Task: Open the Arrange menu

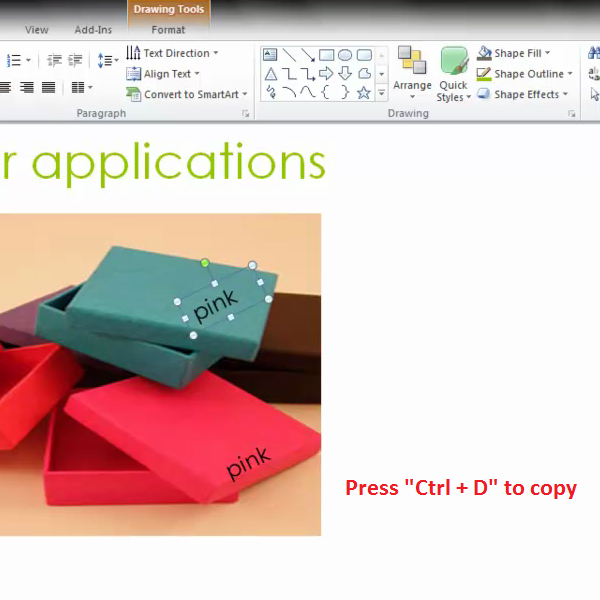Action: coord(412,73)
